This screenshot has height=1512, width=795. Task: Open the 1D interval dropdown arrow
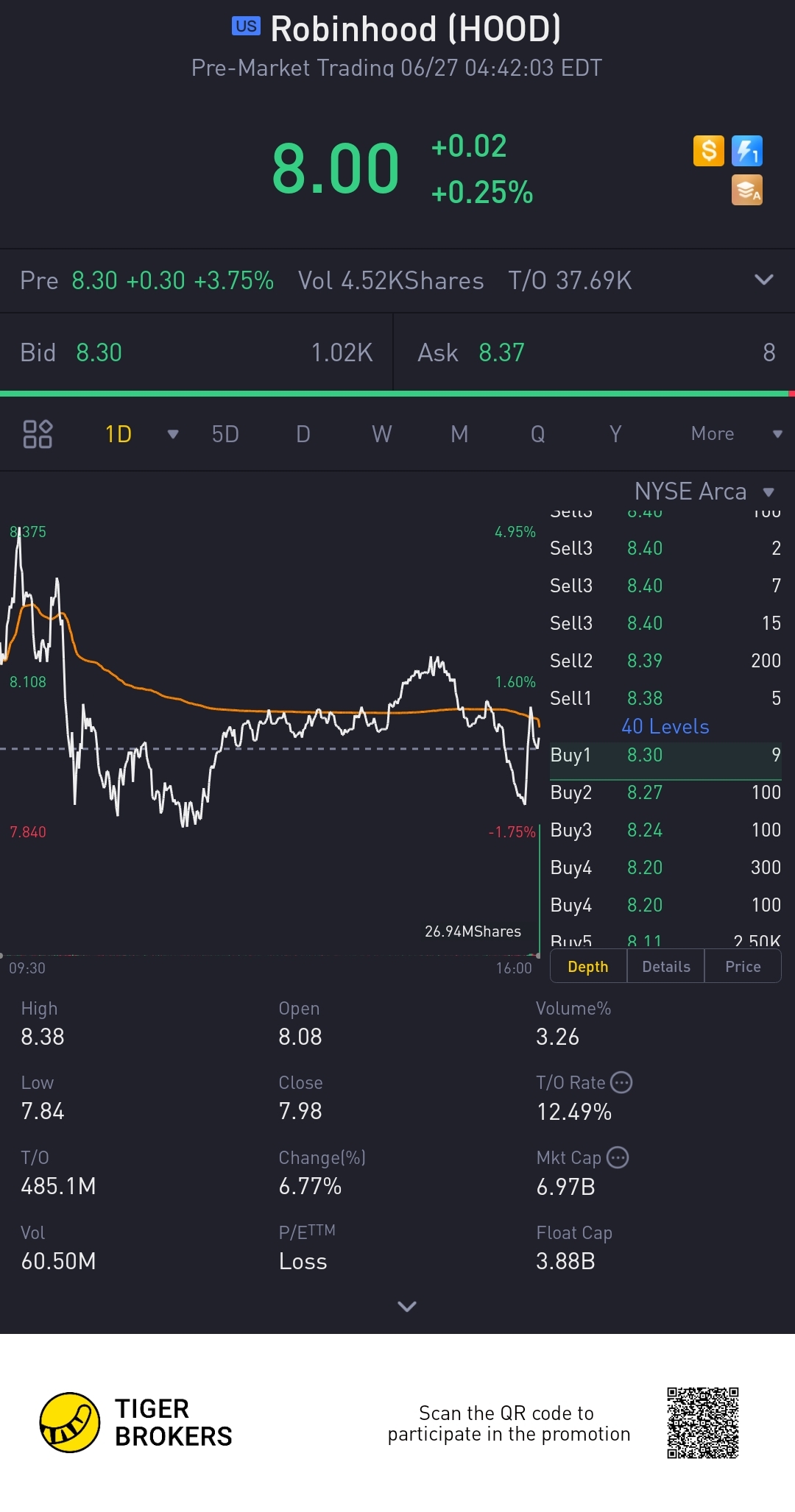[x=173, y=434]
